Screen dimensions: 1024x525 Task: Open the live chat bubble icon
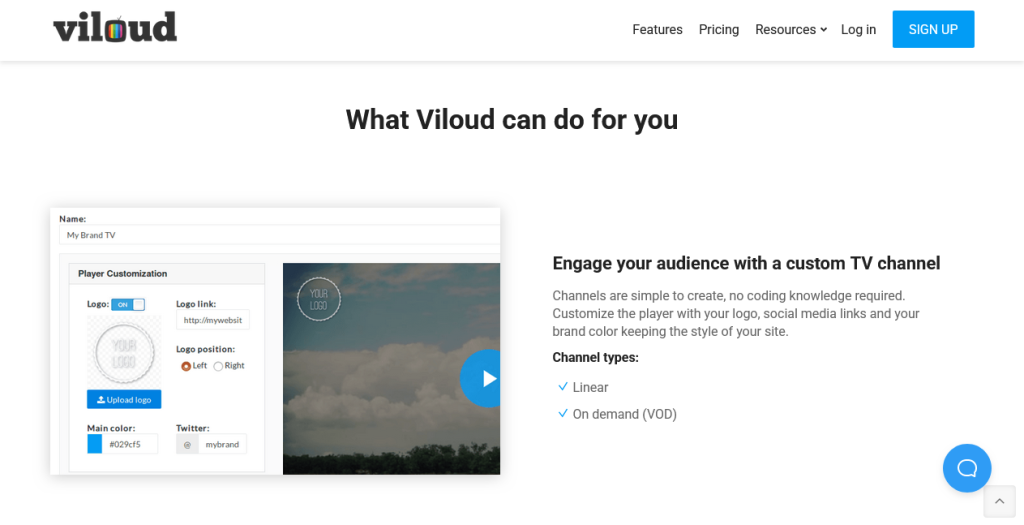(966, 468)
